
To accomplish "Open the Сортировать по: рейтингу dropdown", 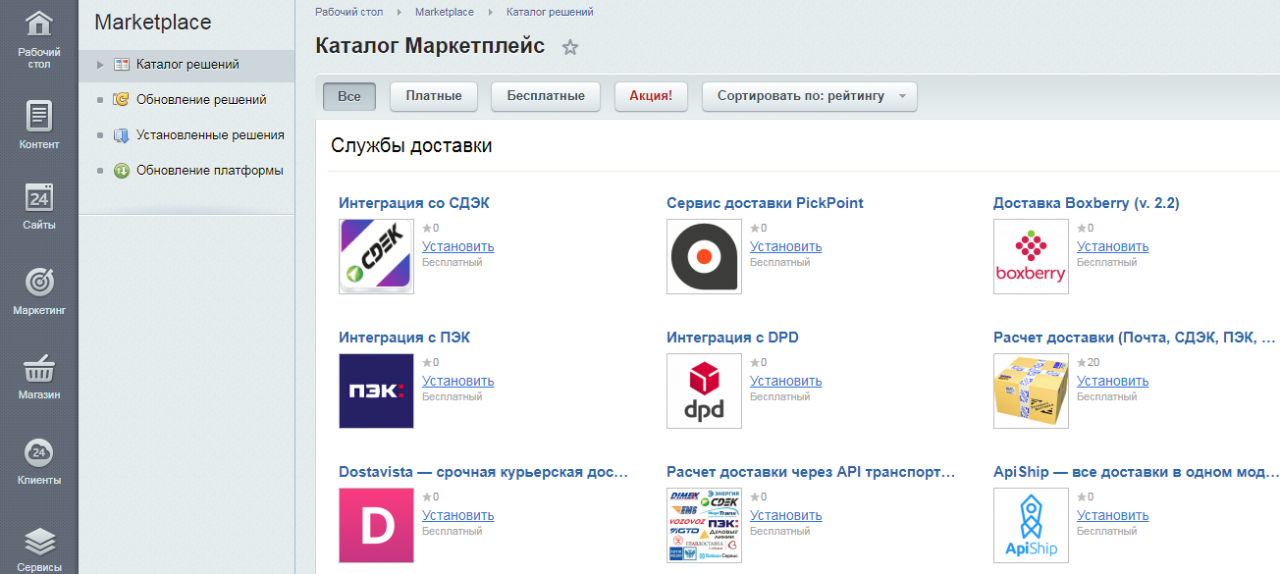I will tap(809, 96).
